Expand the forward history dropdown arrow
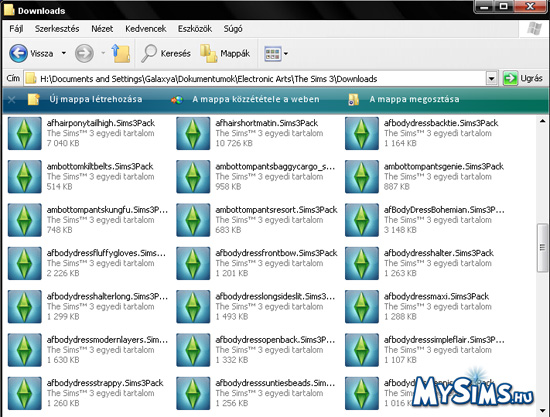 (103, 53)
